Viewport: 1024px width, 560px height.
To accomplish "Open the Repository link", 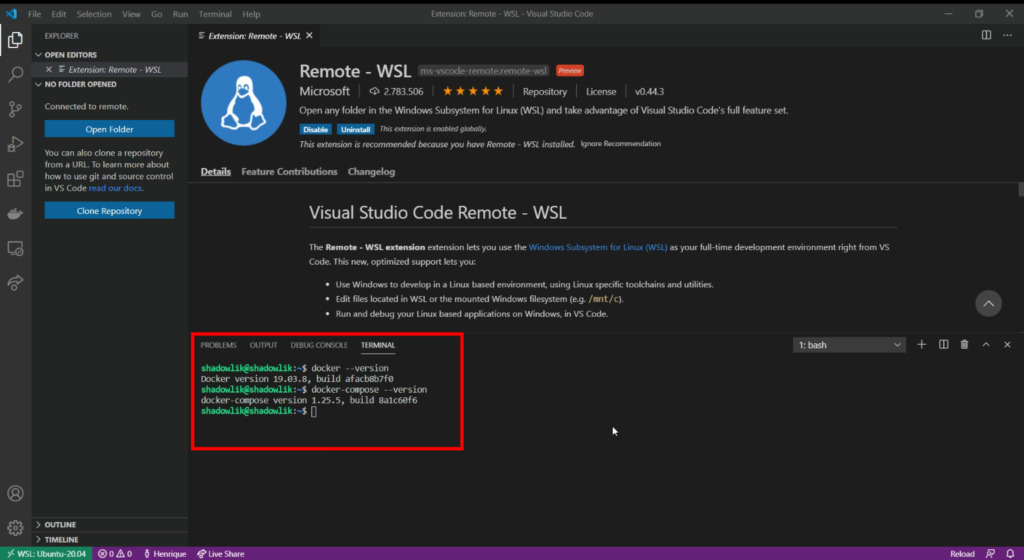I will (x=545, y=91).
